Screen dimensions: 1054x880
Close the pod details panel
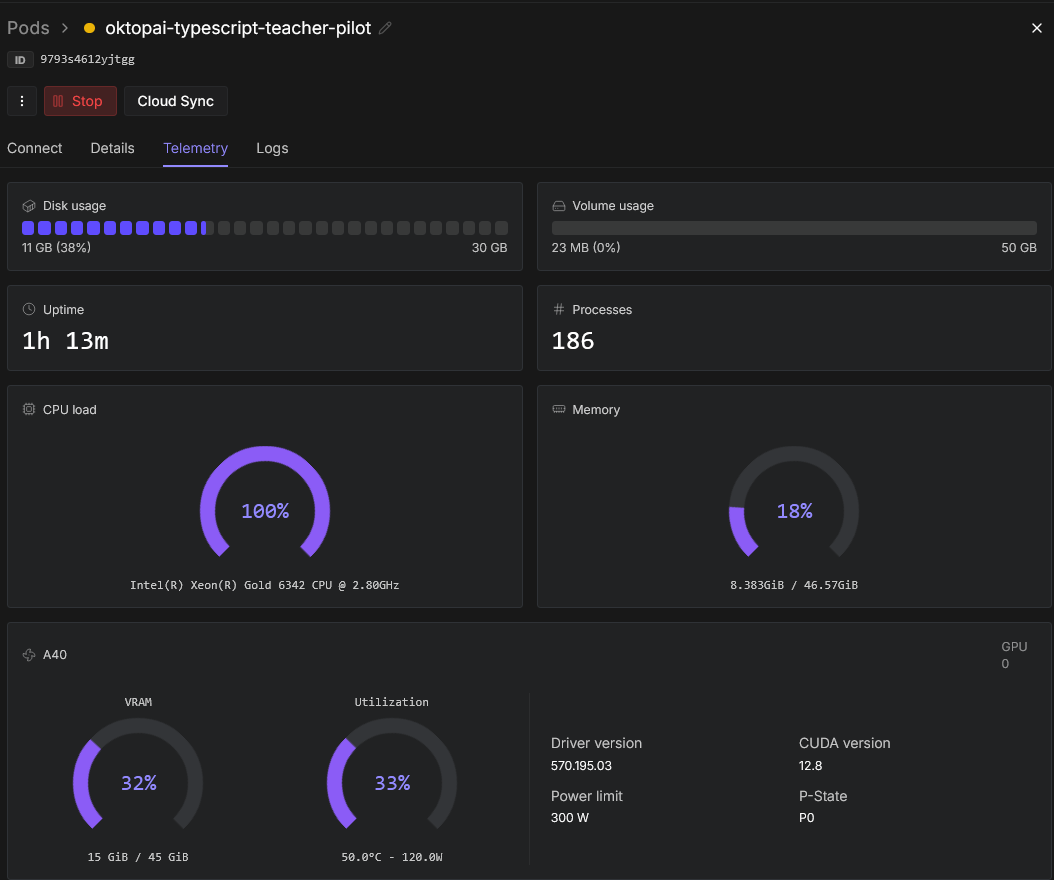(1037, 28)
